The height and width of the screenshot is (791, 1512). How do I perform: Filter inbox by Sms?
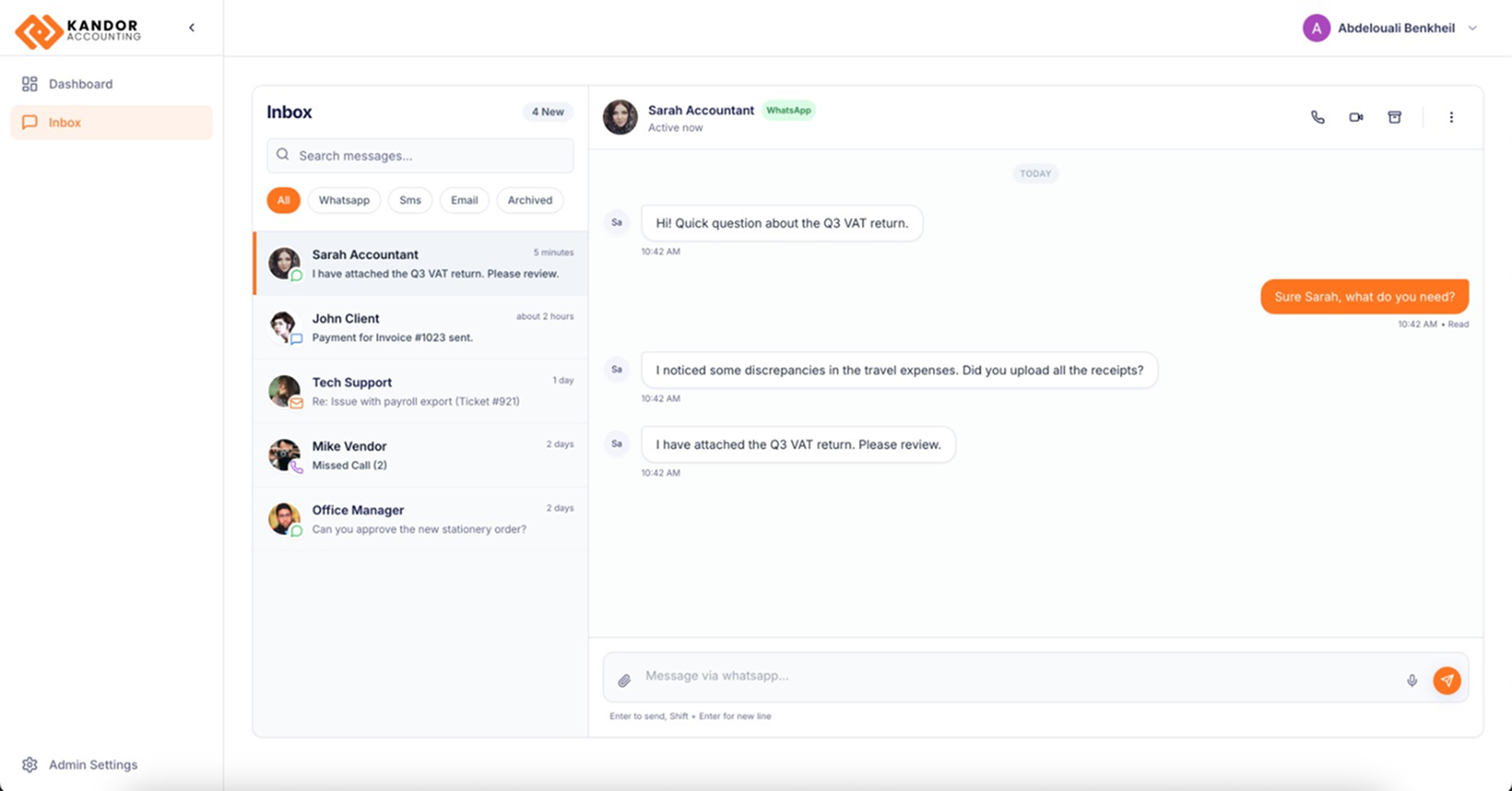pyautogui.click(x=410, y=200)
